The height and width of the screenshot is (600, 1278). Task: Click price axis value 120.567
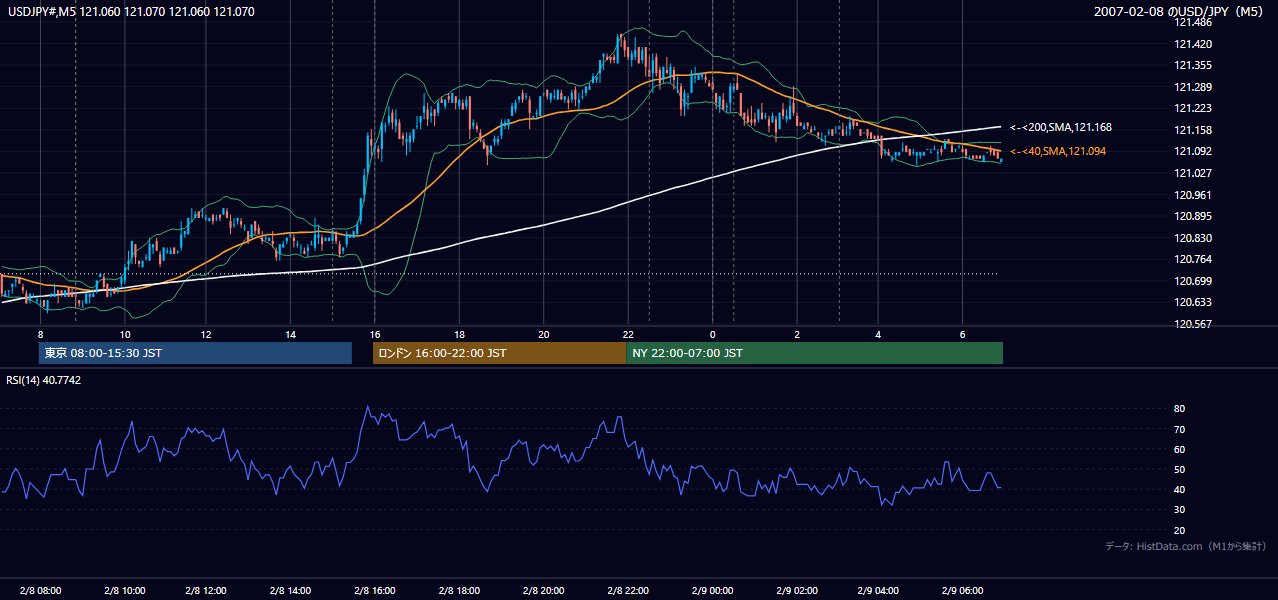(1191, 324)
